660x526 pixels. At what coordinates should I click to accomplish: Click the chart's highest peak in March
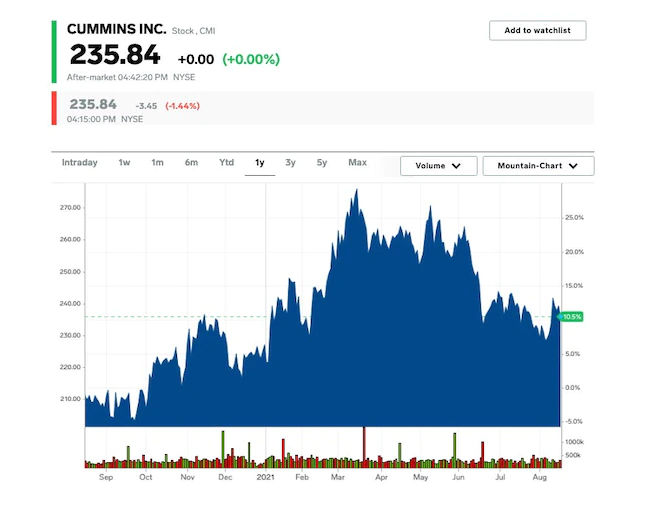[357, 190]
